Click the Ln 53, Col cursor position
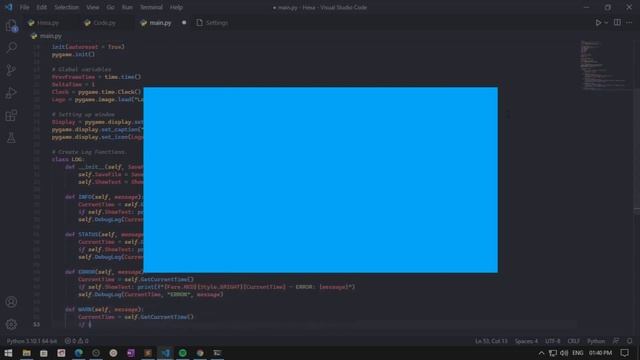Viewport: 640px width, 360px height. point(491,341)
